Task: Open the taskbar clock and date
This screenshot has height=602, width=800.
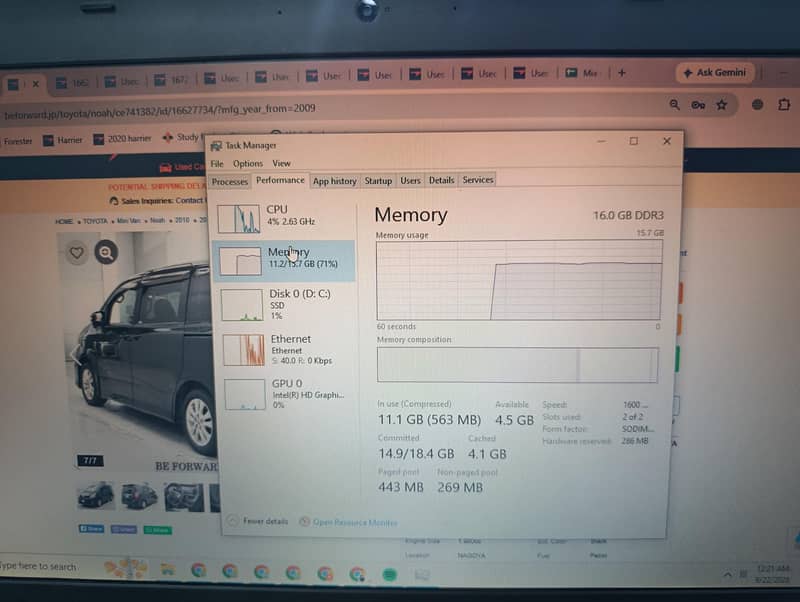Action: click(771, 574)
